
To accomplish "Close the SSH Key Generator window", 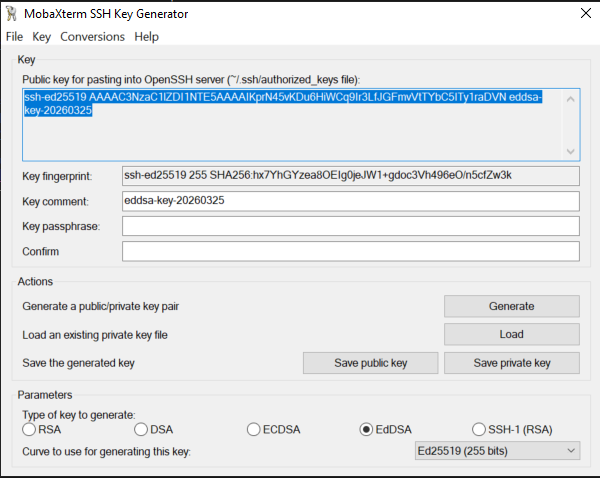I will pyautogui.click(x=585, y=13).
